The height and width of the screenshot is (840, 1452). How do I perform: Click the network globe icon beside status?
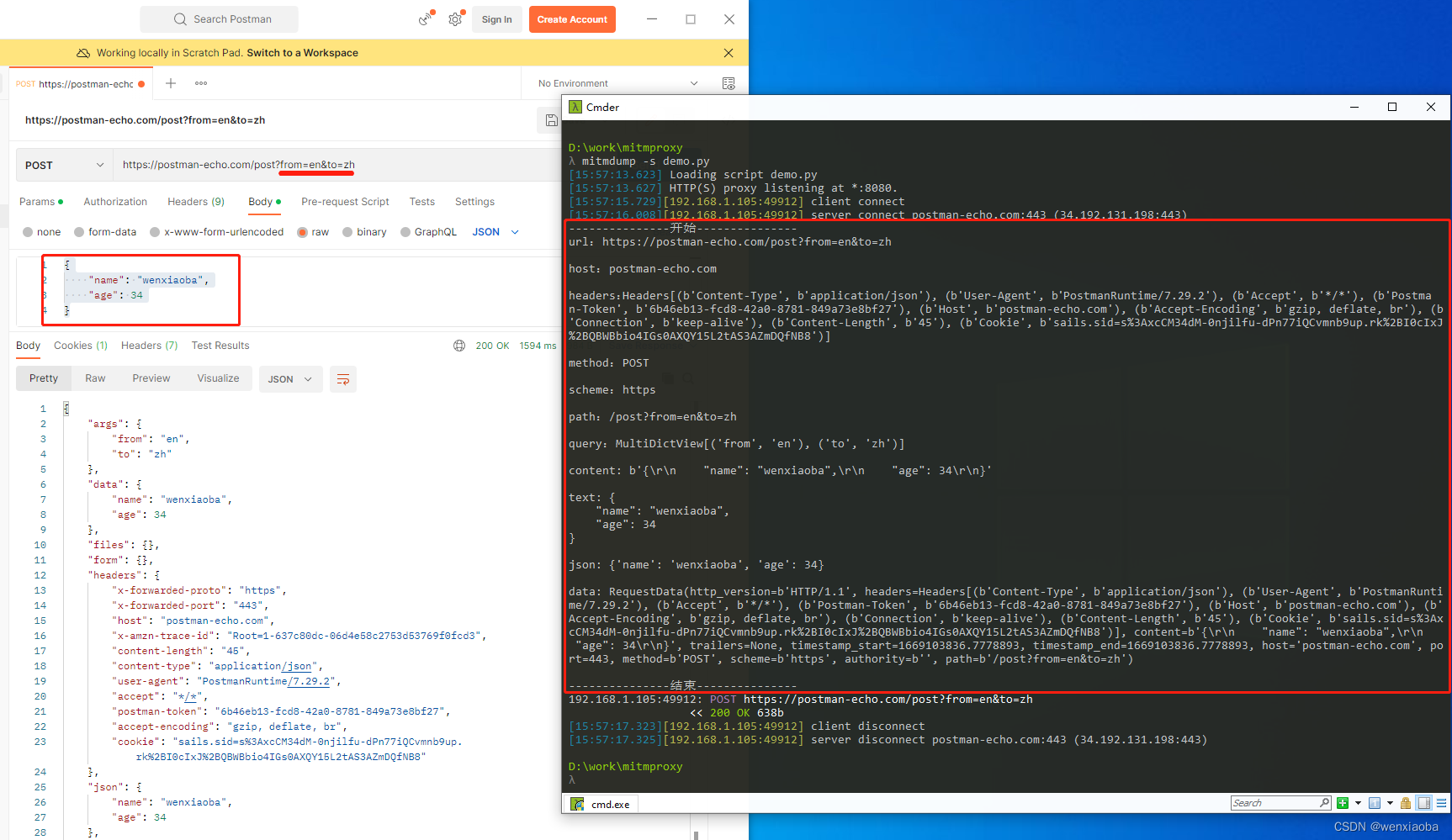(x=459, y=346)
